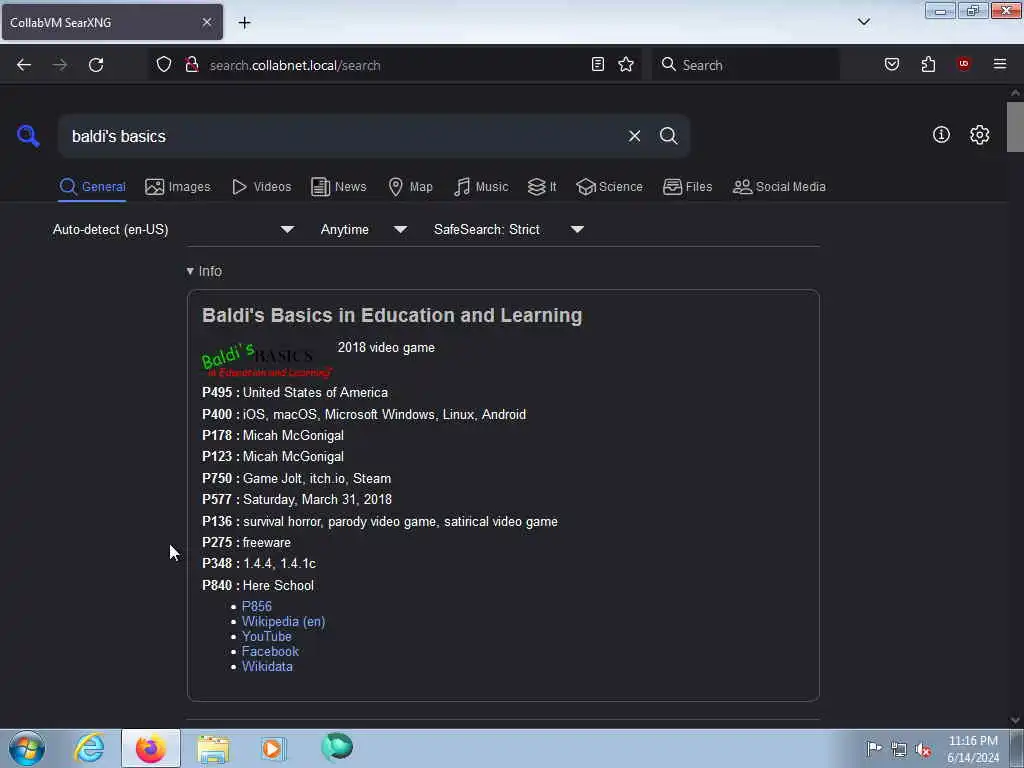Viewport: 1024px width, 768px height.
Task: Click the muted volume tray icon
Action: pos(923,750)
